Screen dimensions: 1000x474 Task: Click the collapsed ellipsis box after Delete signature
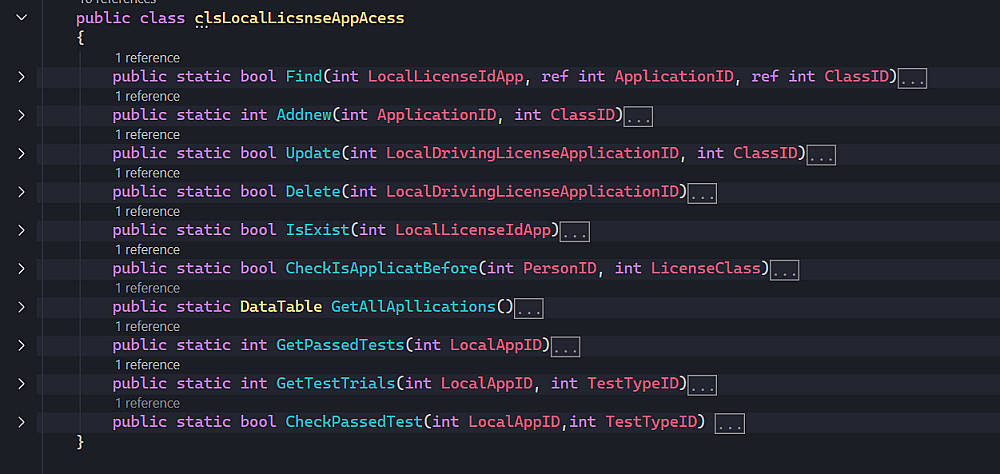[x=702, y=193]
